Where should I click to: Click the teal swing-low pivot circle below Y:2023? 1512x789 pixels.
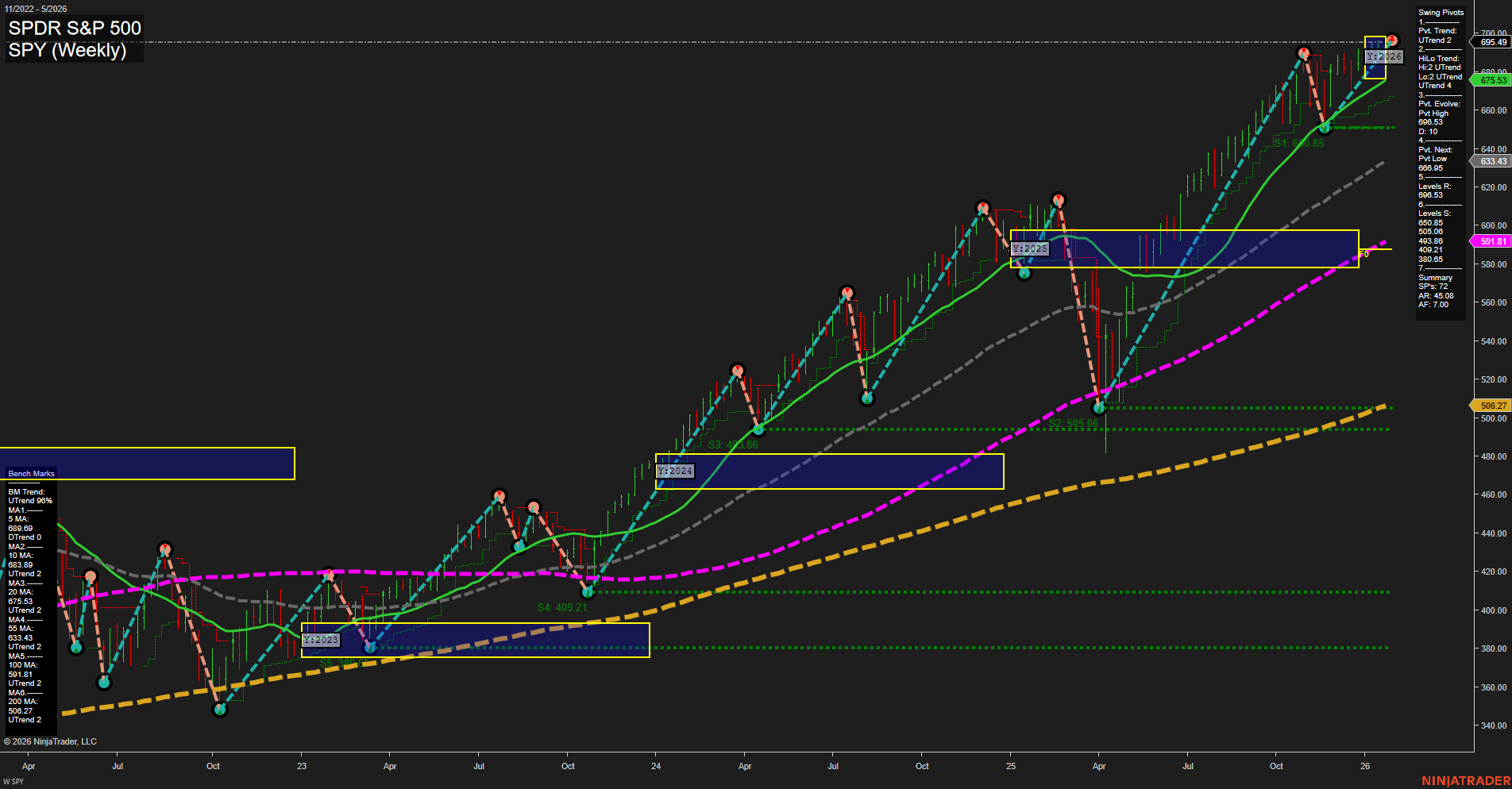click(370, 649)
